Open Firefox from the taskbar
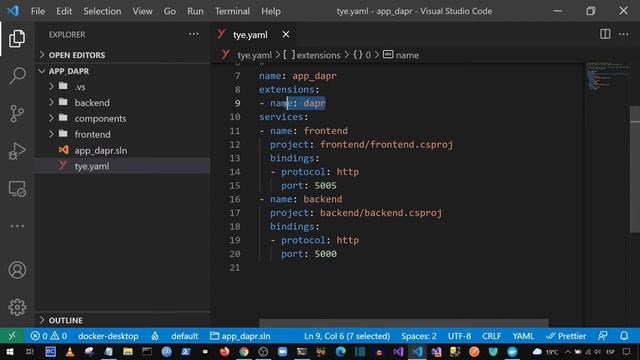The width and height of the screenshot is (640, 360). [224, 352]
